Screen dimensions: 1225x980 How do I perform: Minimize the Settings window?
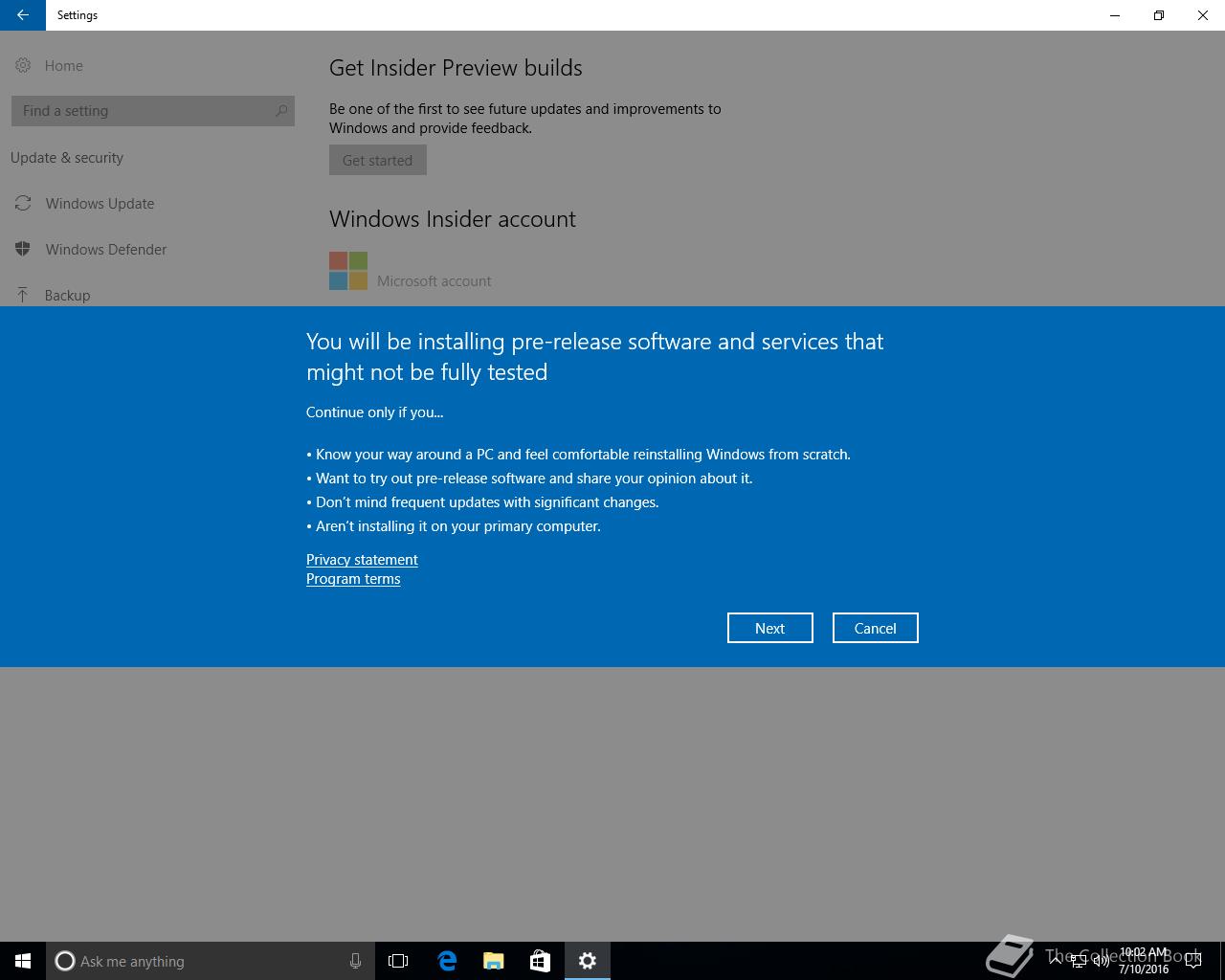point(1115,15)
